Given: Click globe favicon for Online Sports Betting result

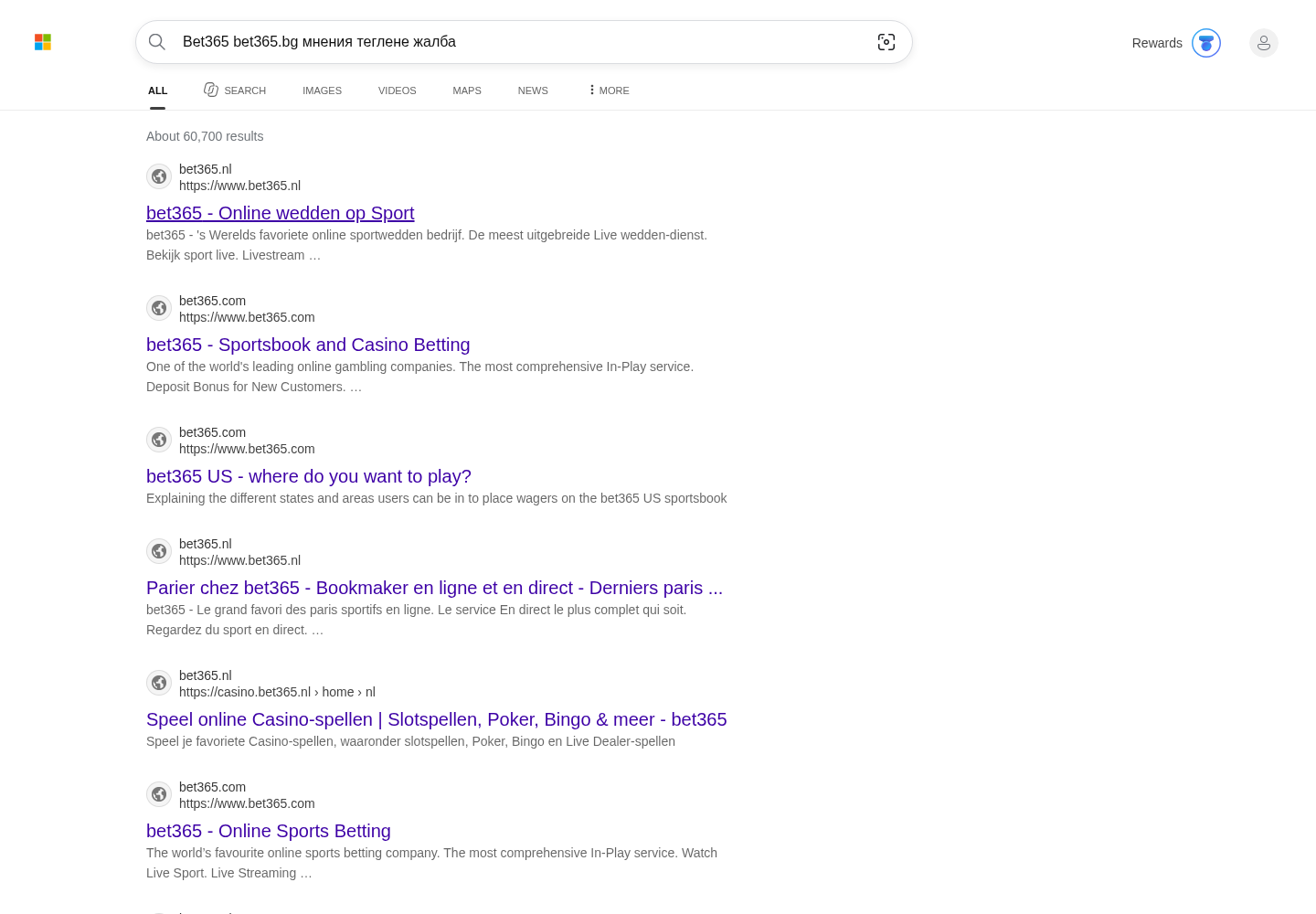Looking at the screenshot, I should coord(159,794).
